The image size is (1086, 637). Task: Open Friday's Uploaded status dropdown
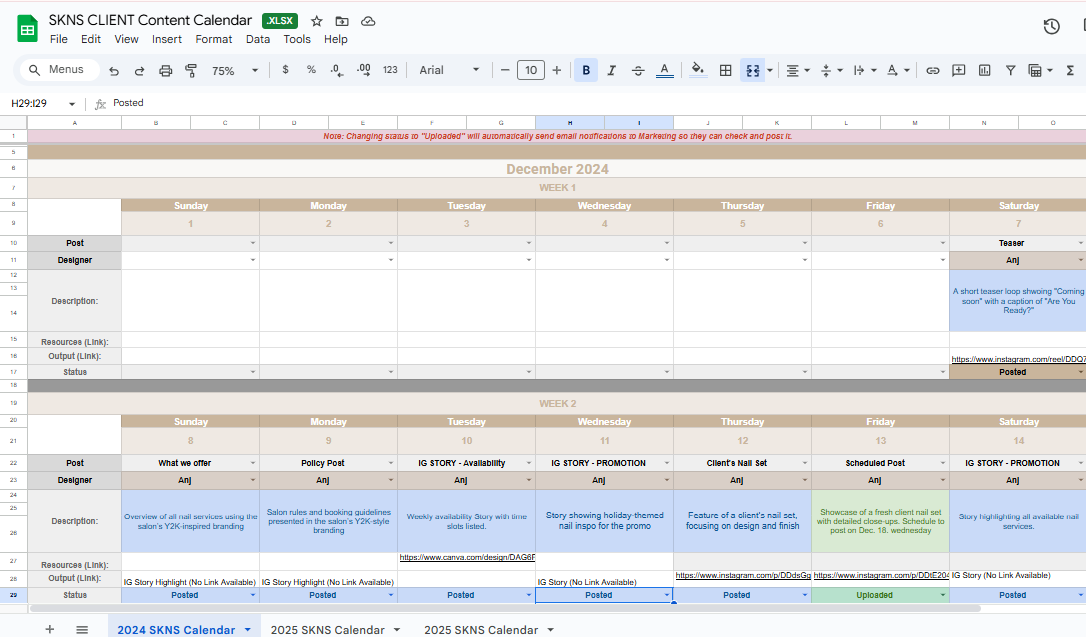click(942, 595)
